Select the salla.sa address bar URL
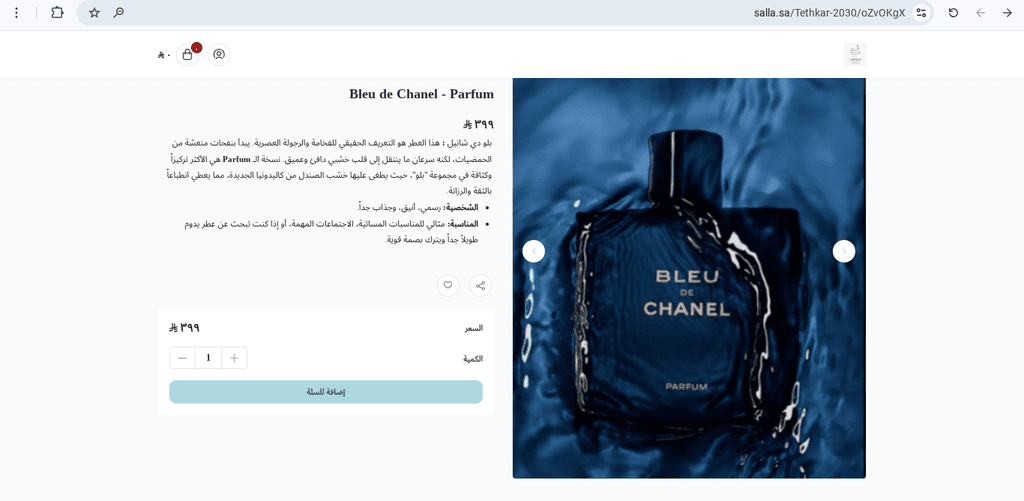The height and width of the screenshot is (501, 1024). tap(829, 12)
